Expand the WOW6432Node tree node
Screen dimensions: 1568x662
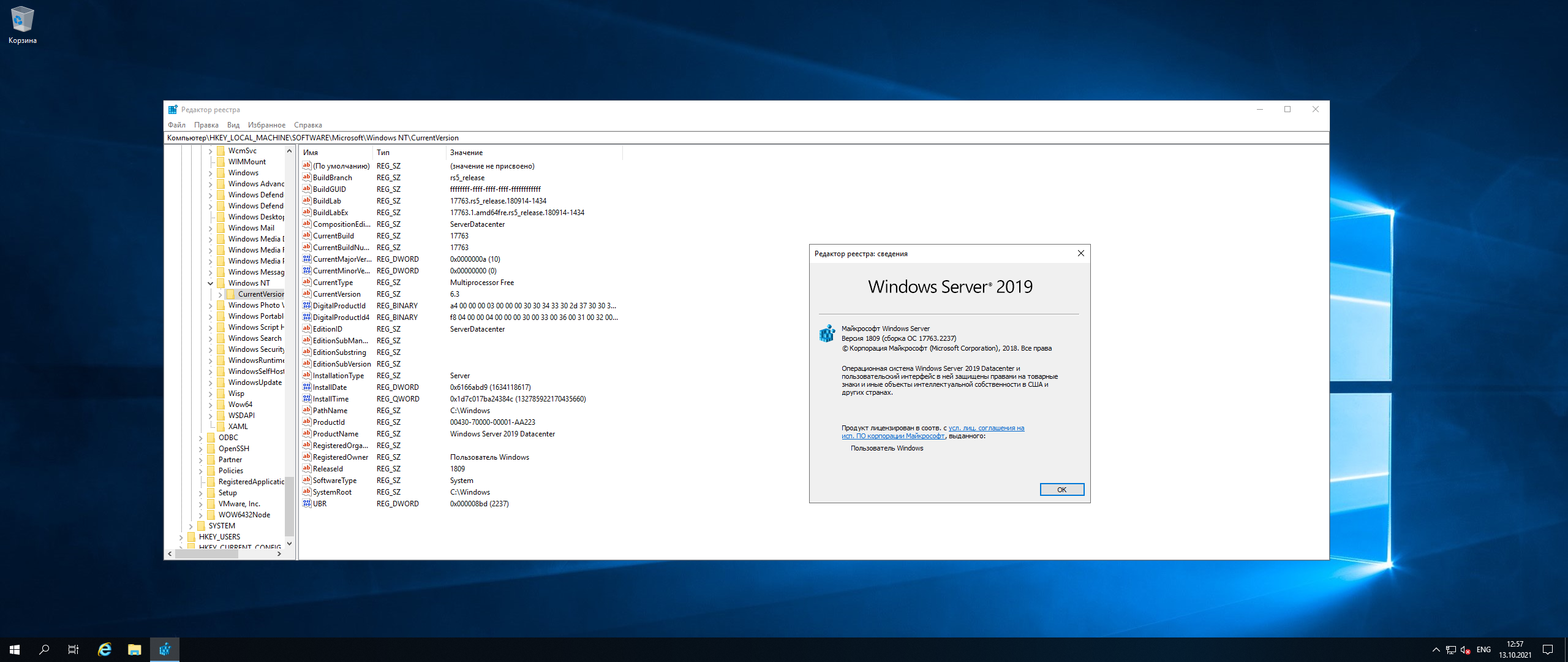[x=201, y=515]
